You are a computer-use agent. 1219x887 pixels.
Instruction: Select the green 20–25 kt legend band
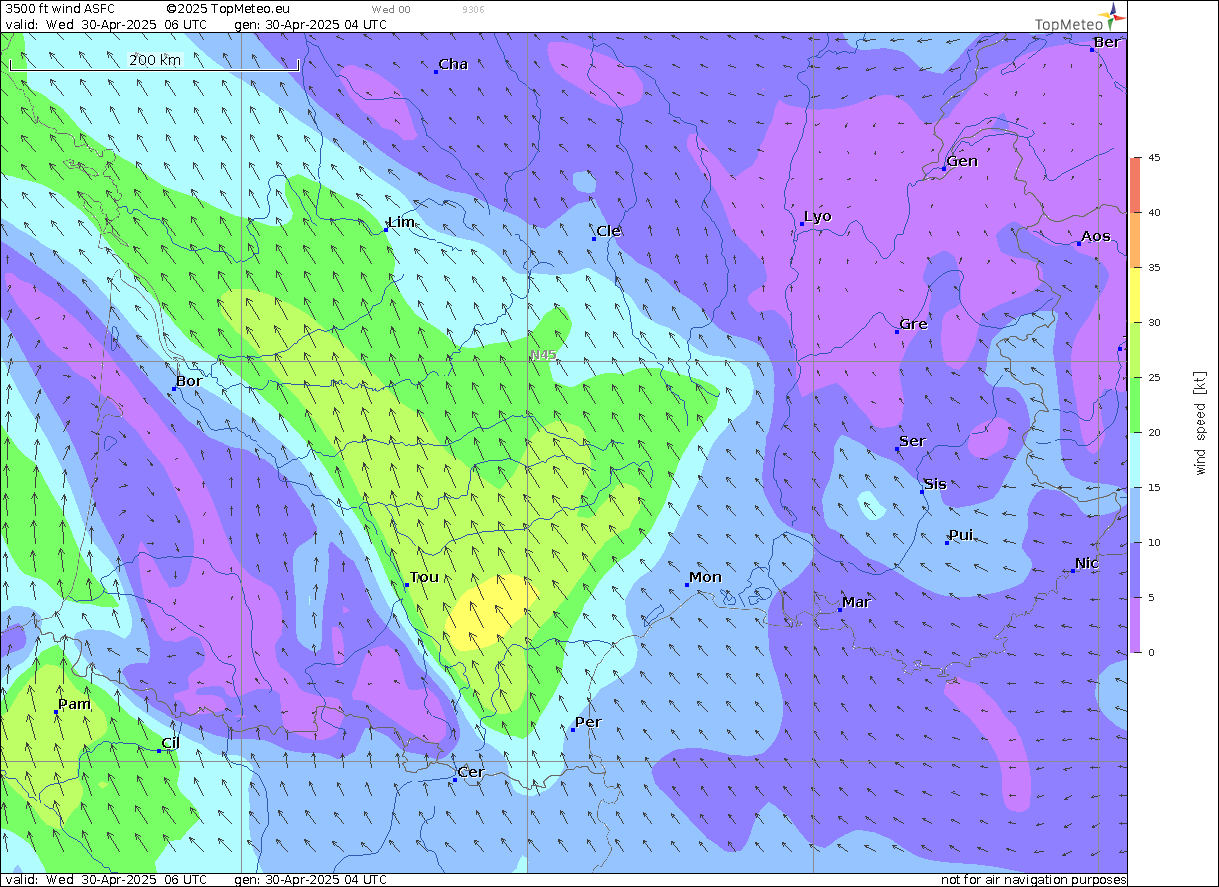[1135, 405]
